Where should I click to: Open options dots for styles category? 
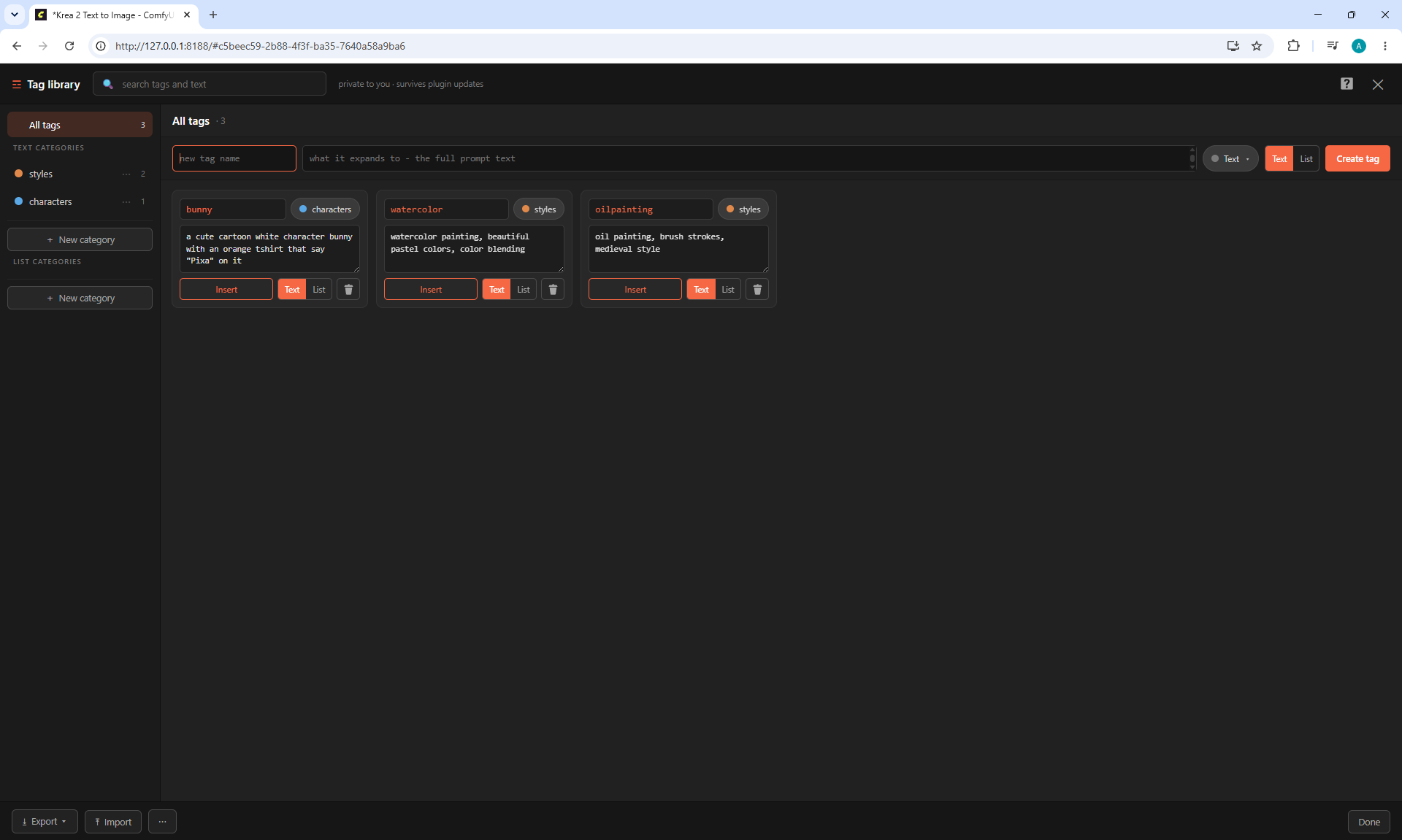point(126,174)
